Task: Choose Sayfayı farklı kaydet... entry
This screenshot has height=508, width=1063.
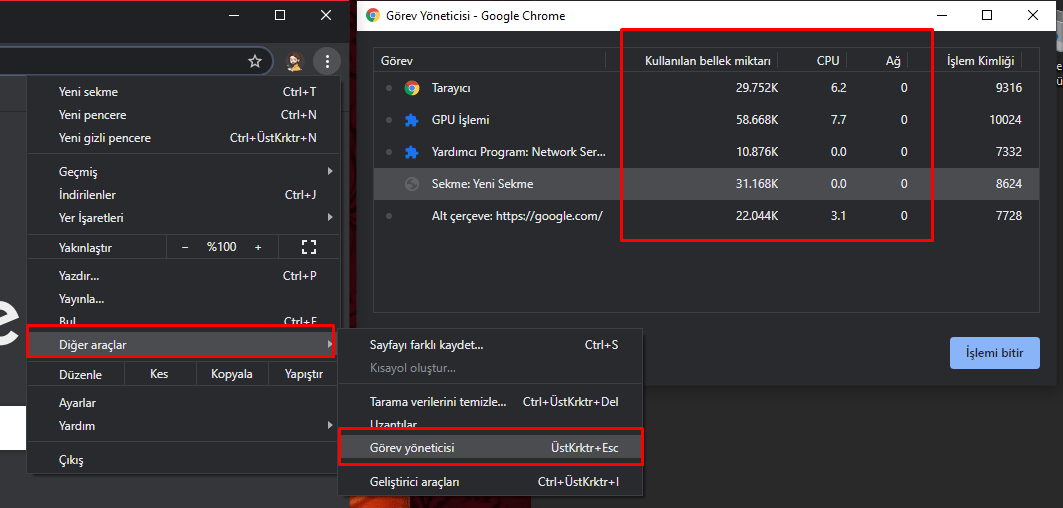Action: point(490,345)
